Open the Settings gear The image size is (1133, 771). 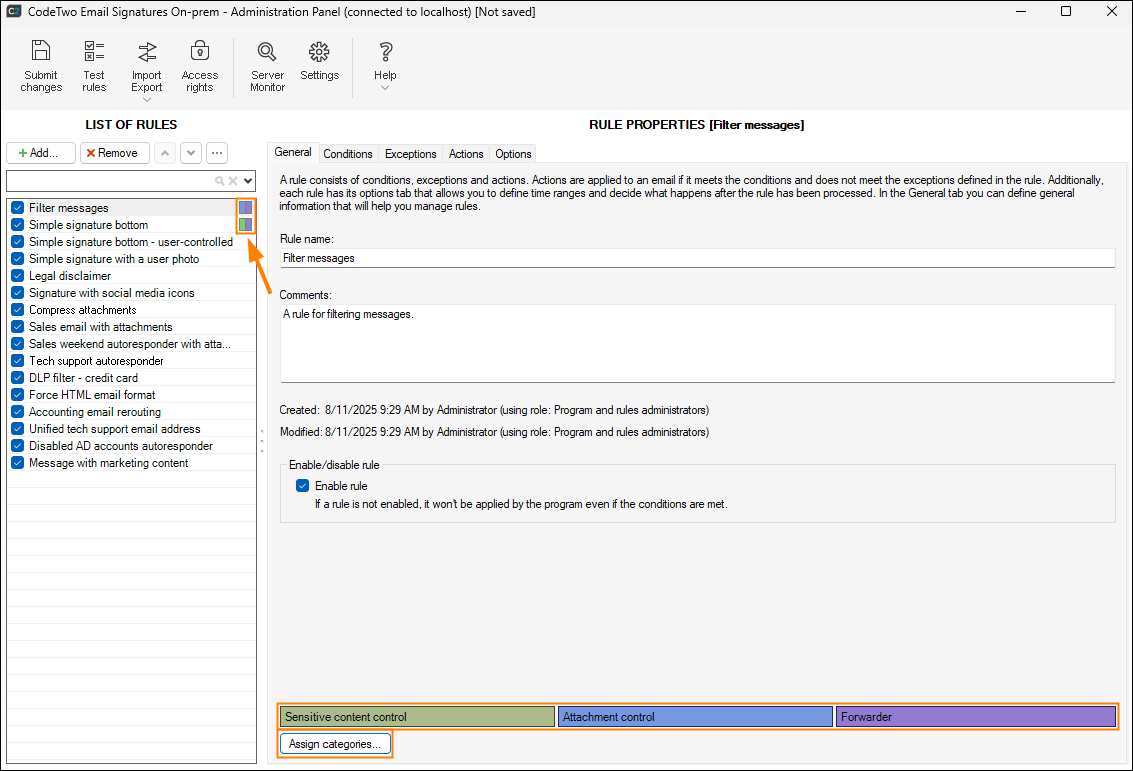[x=319, y=60]
